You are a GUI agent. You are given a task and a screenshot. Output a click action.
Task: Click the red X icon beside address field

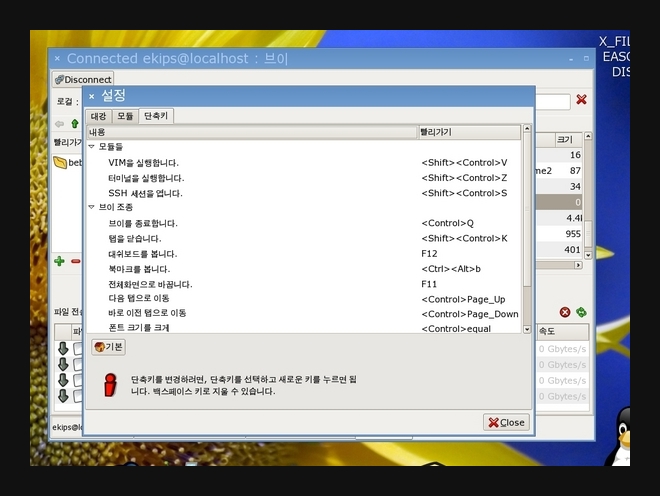pyautogui.click(x=581, y=99)
